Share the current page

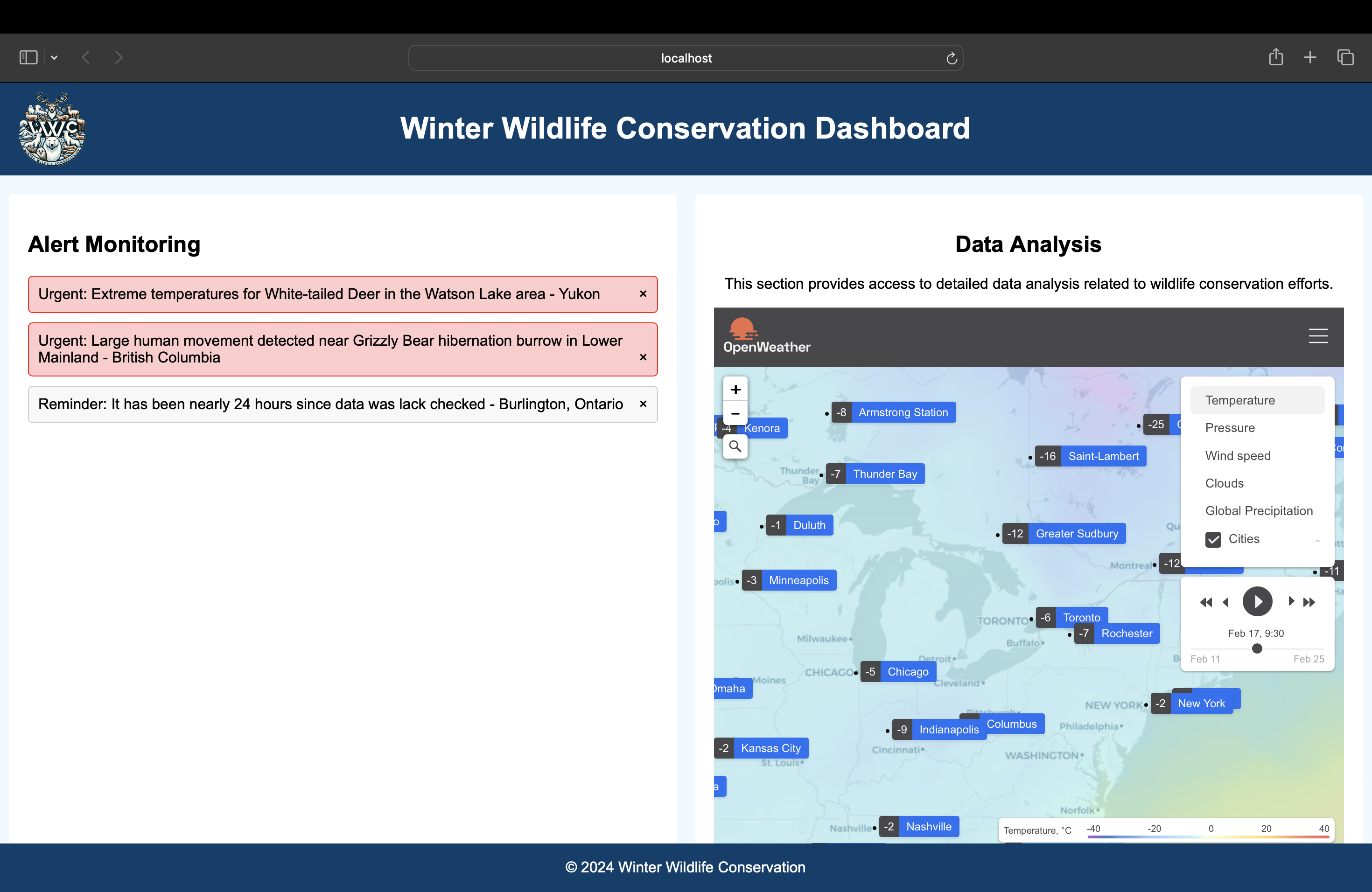(1276, 57)
